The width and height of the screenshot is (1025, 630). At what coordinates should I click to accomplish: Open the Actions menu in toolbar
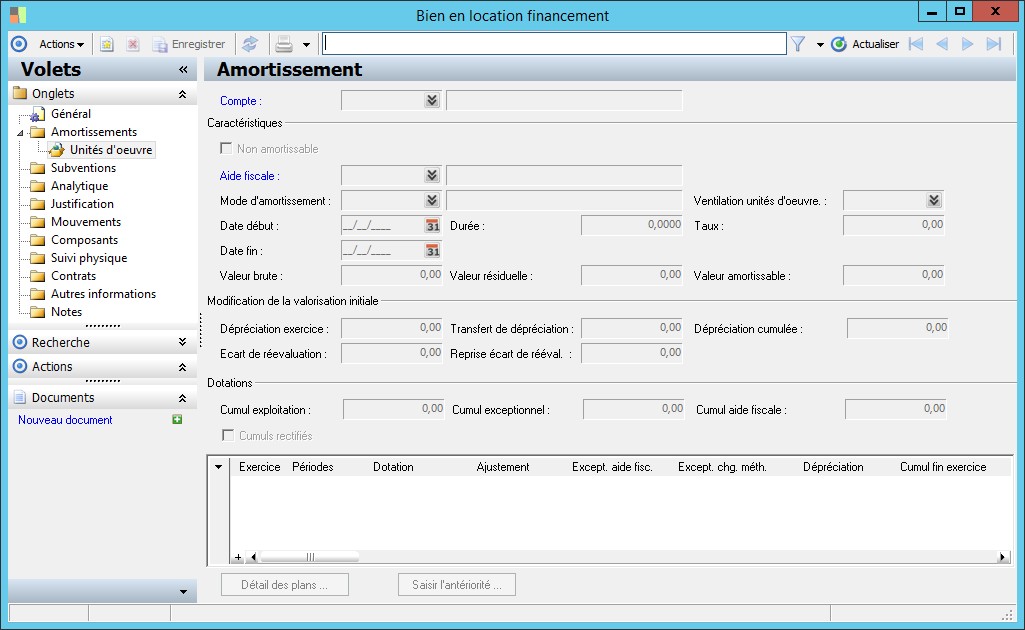pos(61,44)
